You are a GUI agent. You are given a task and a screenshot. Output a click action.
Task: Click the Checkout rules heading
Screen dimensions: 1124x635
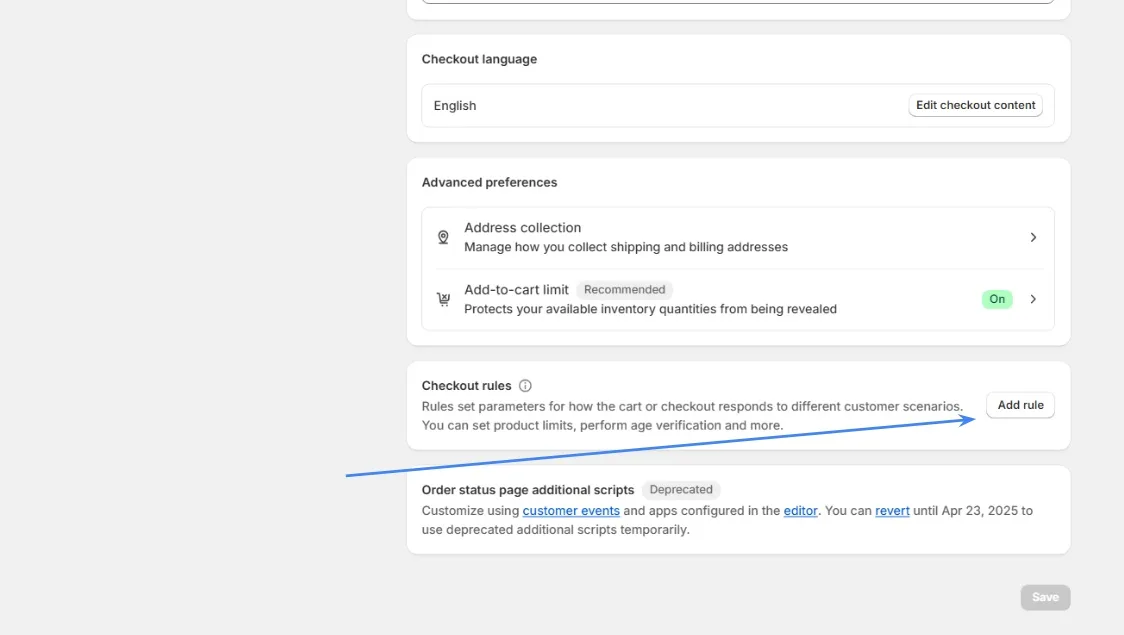pos(467,386)
